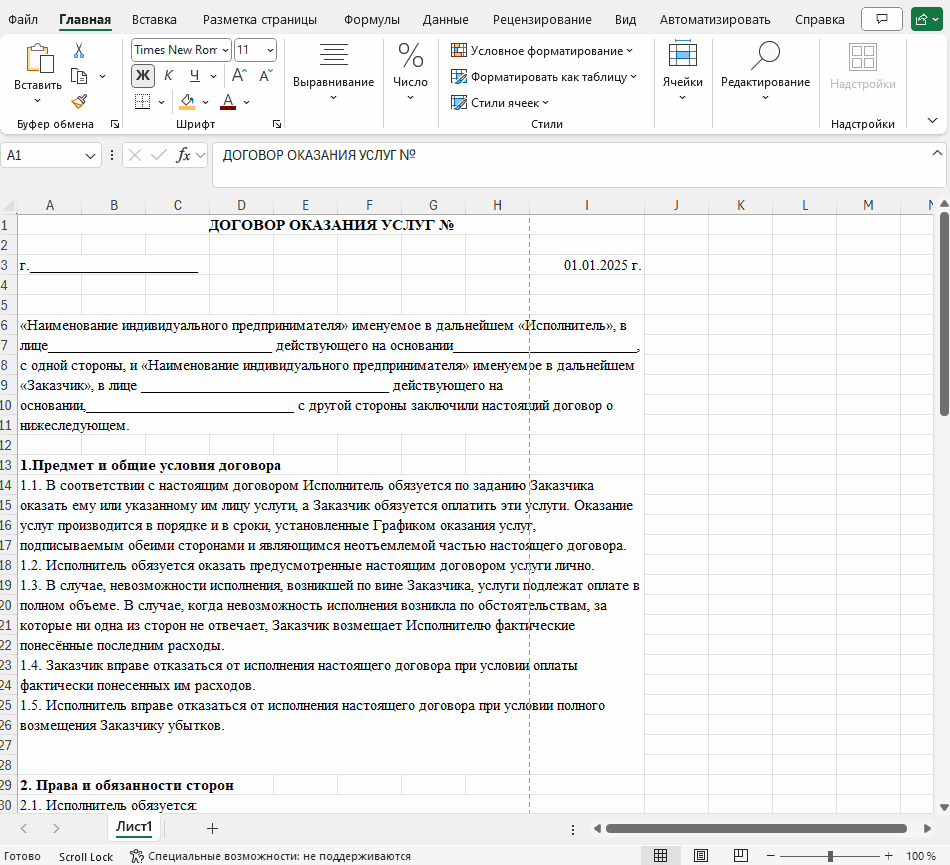Click the borders icon in font group
This screenshot has width=950, height=865.
pos(143,101)
